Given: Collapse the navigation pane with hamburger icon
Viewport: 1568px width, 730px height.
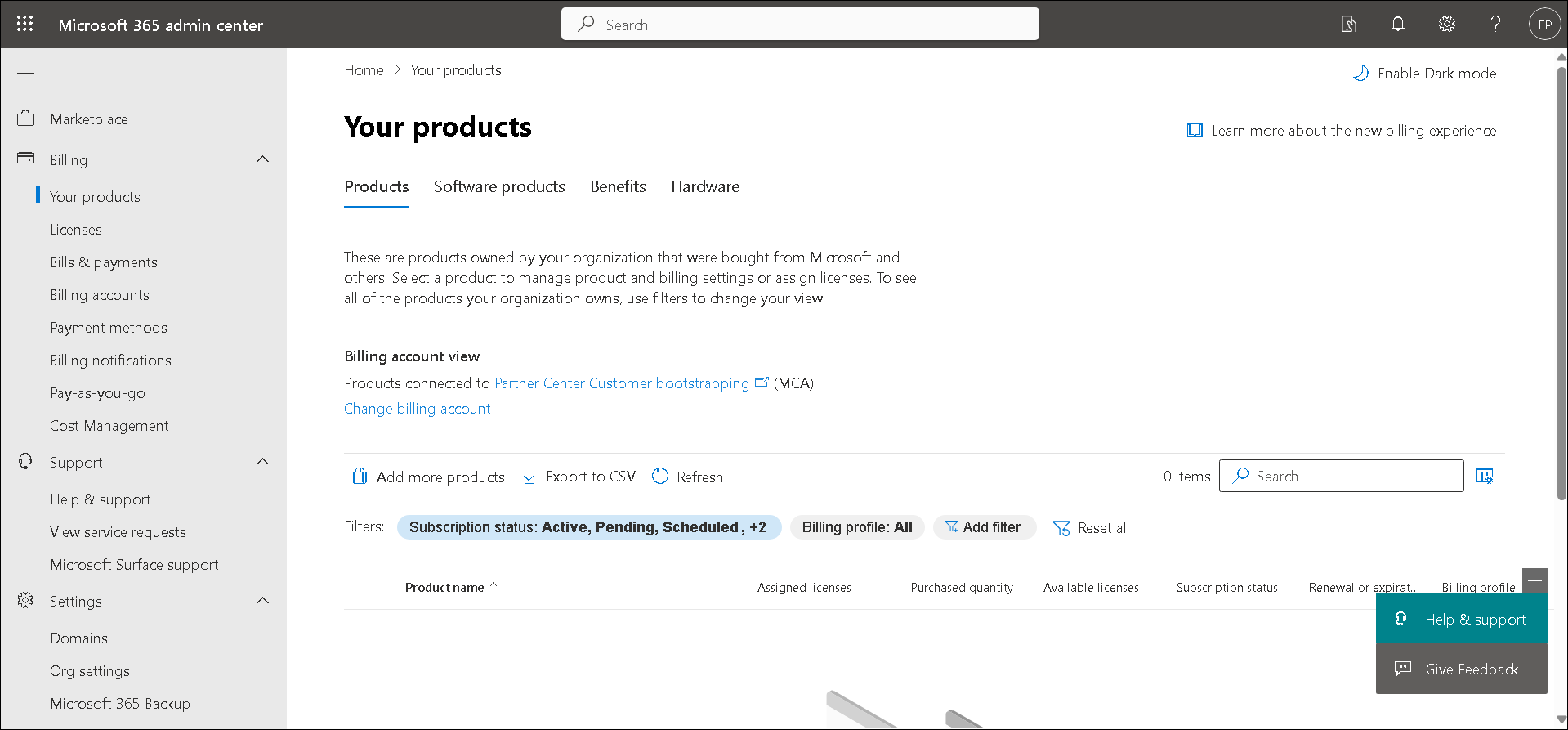Looking at the screenshot, I should (25, 69).
